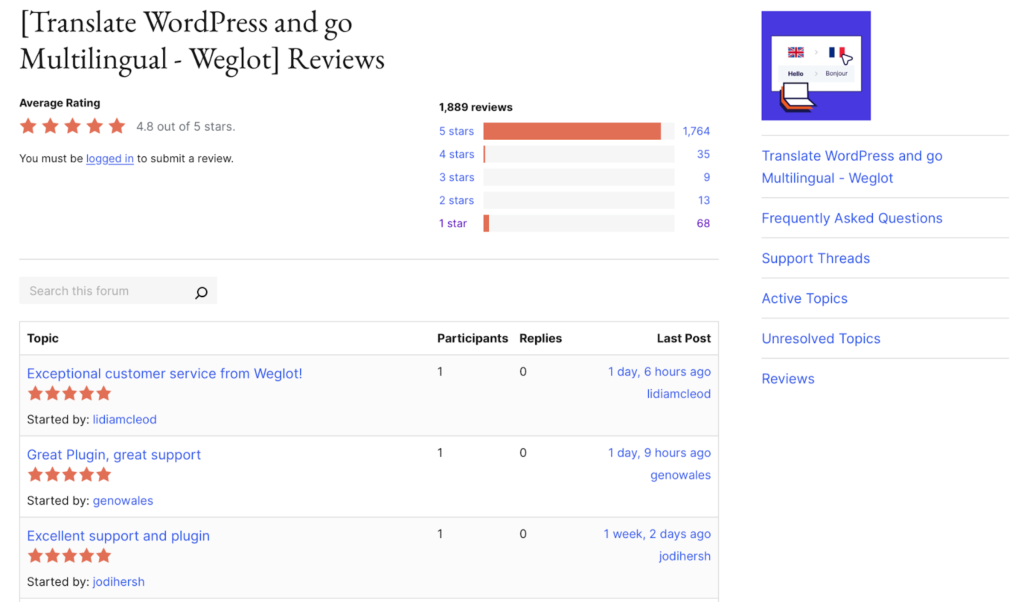The height and width of the screenshot is (602, 1024).
Task: Click into the Search this forum field
Action: tap(105, 291)
